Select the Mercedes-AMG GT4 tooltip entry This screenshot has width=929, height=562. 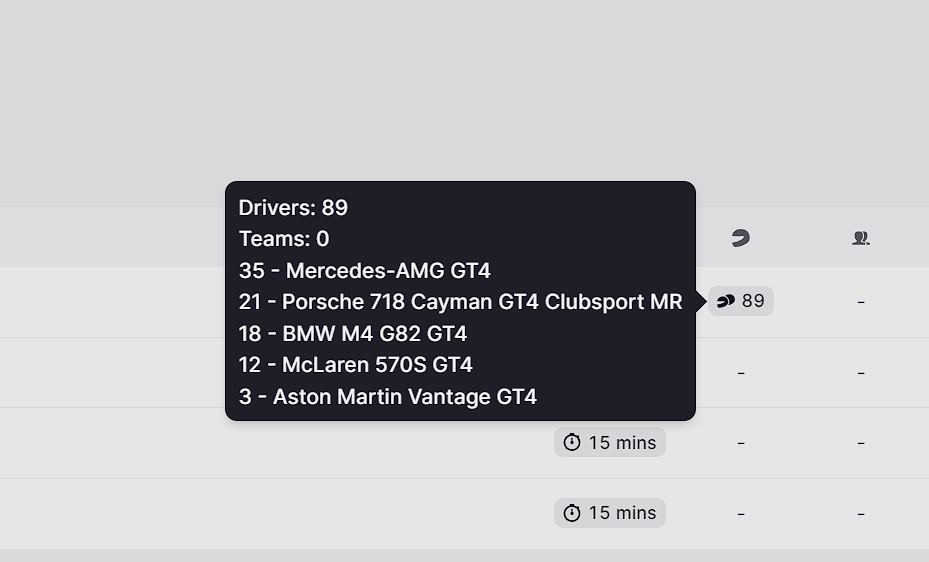[364, 271]
